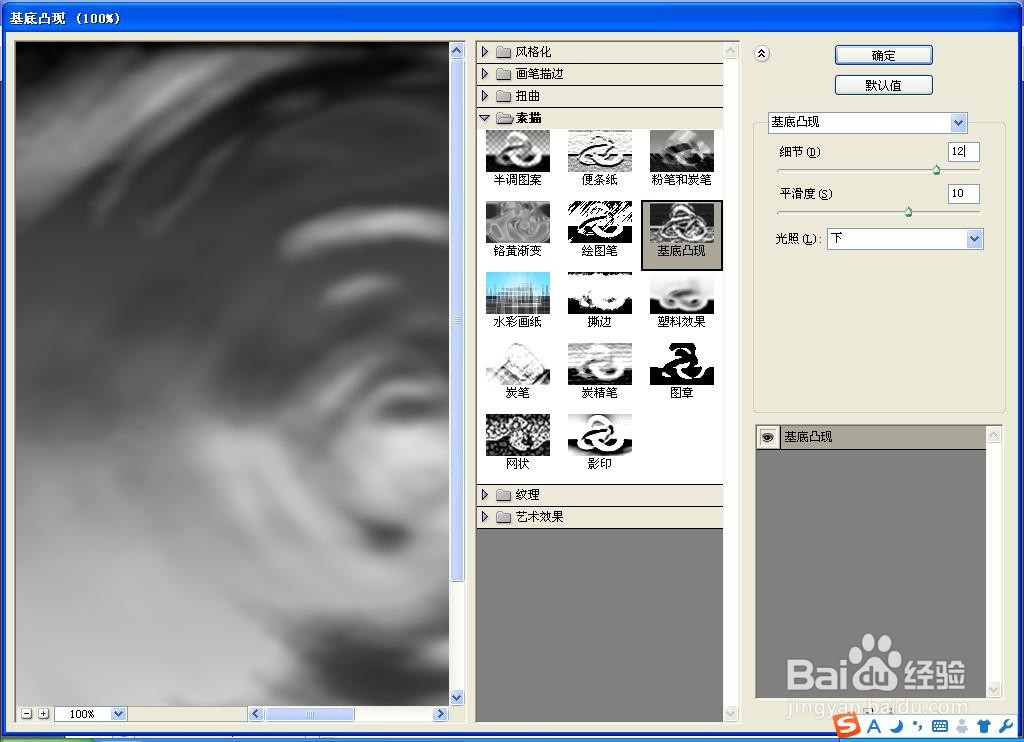Select the 撕边 filter thumbnail

(600, 293)
